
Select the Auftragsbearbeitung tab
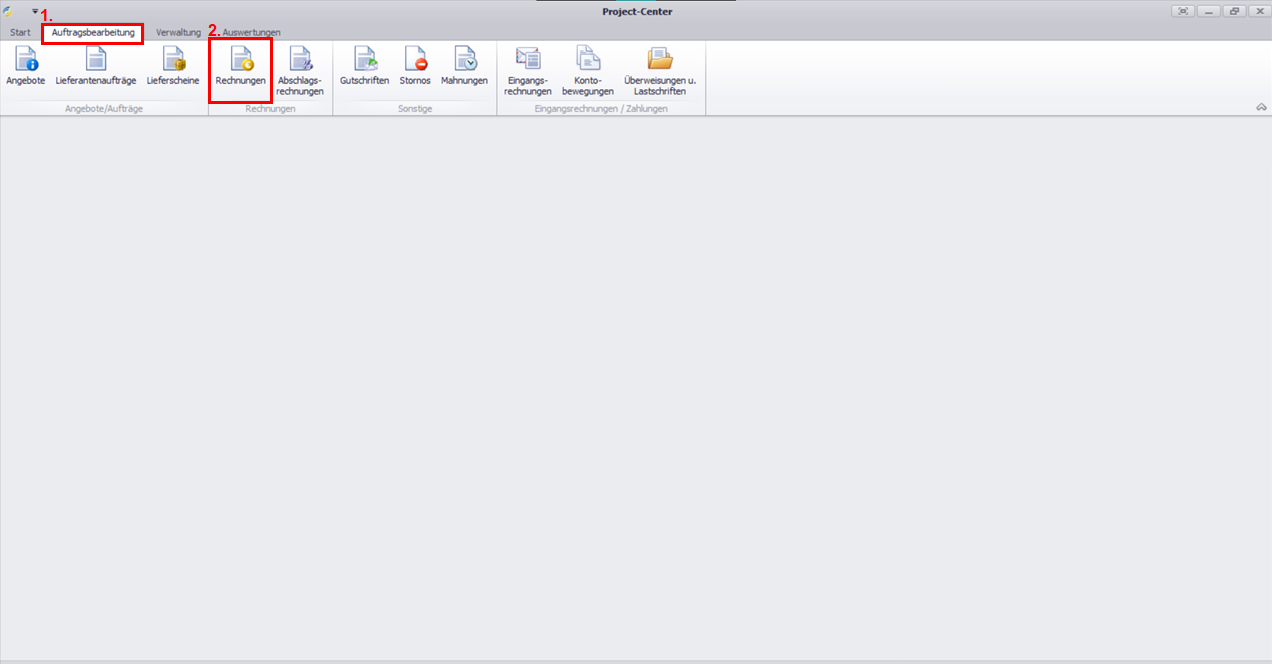(x=93, y=33)
